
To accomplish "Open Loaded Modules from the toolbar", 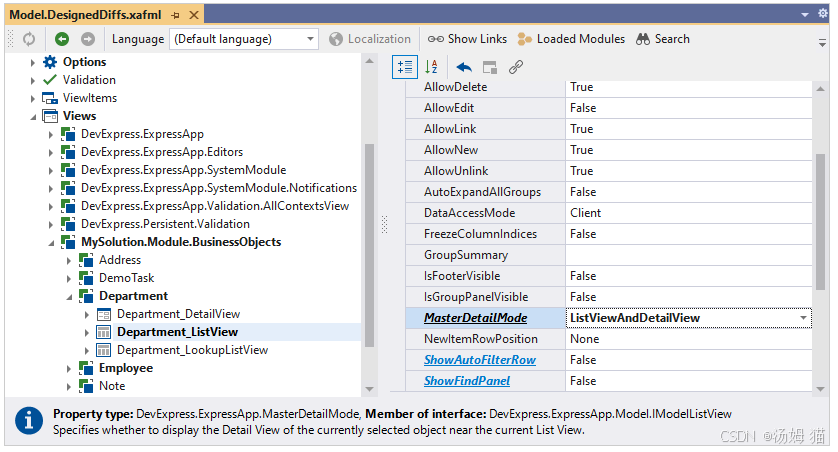I will click(x=571, y=39).
